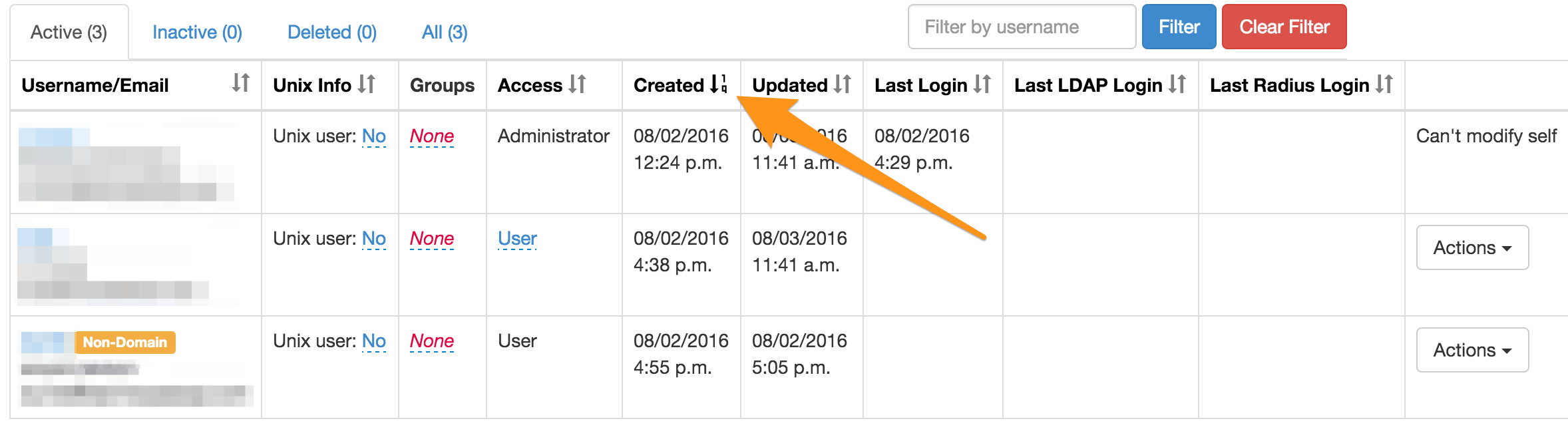
Task: Click the blue Filter button
Action: point(1179,27)
